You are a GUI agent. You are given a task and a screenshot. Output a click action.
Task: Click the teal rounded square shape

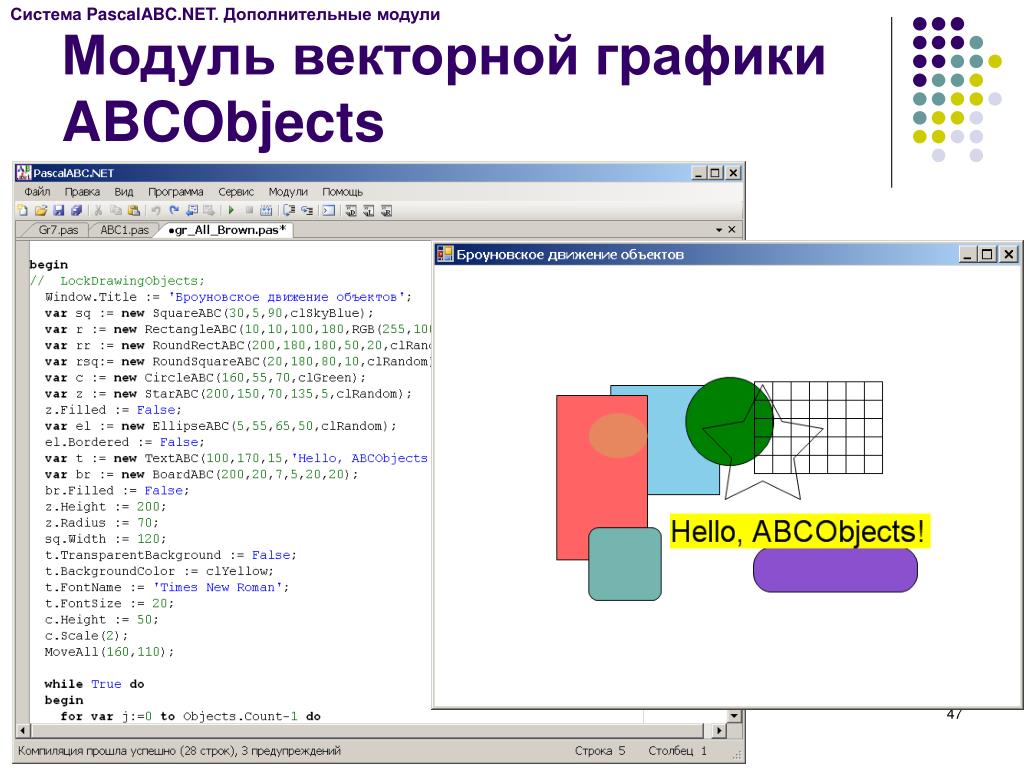(625, 564)
